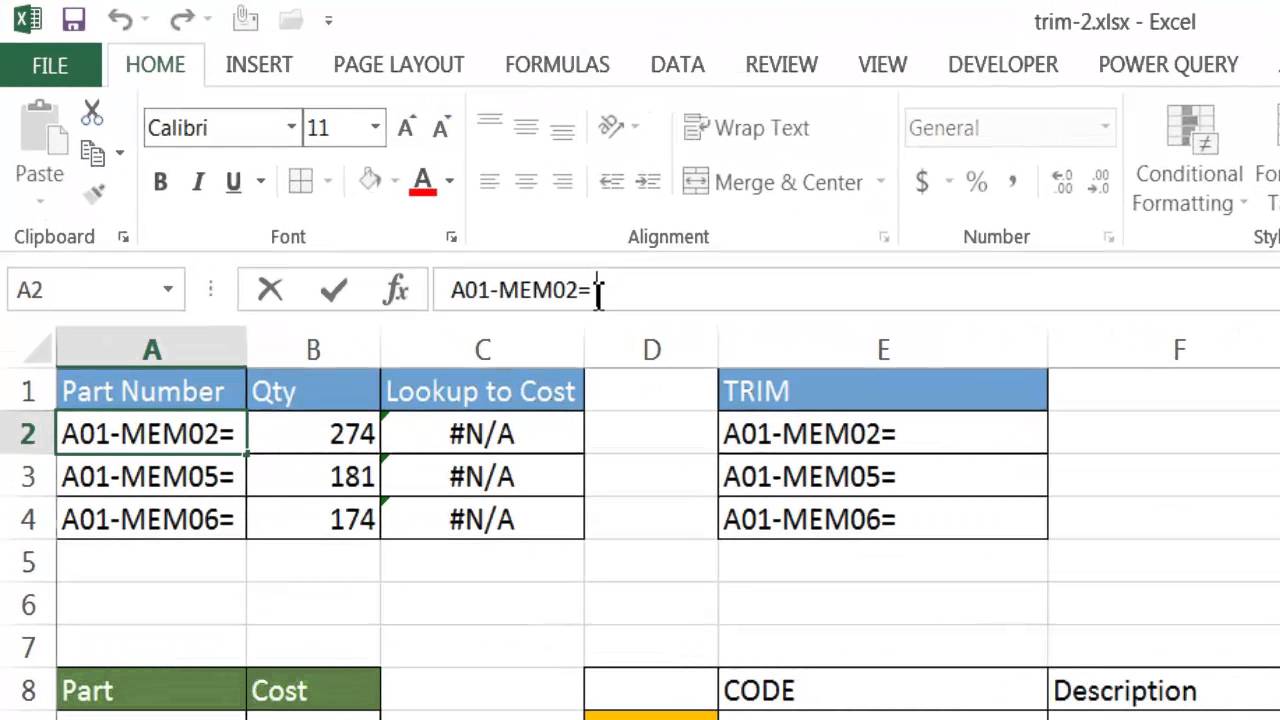1280x720 pixels.
Task: Switch to the REVIEW tab
Action: tap(781, 65)
